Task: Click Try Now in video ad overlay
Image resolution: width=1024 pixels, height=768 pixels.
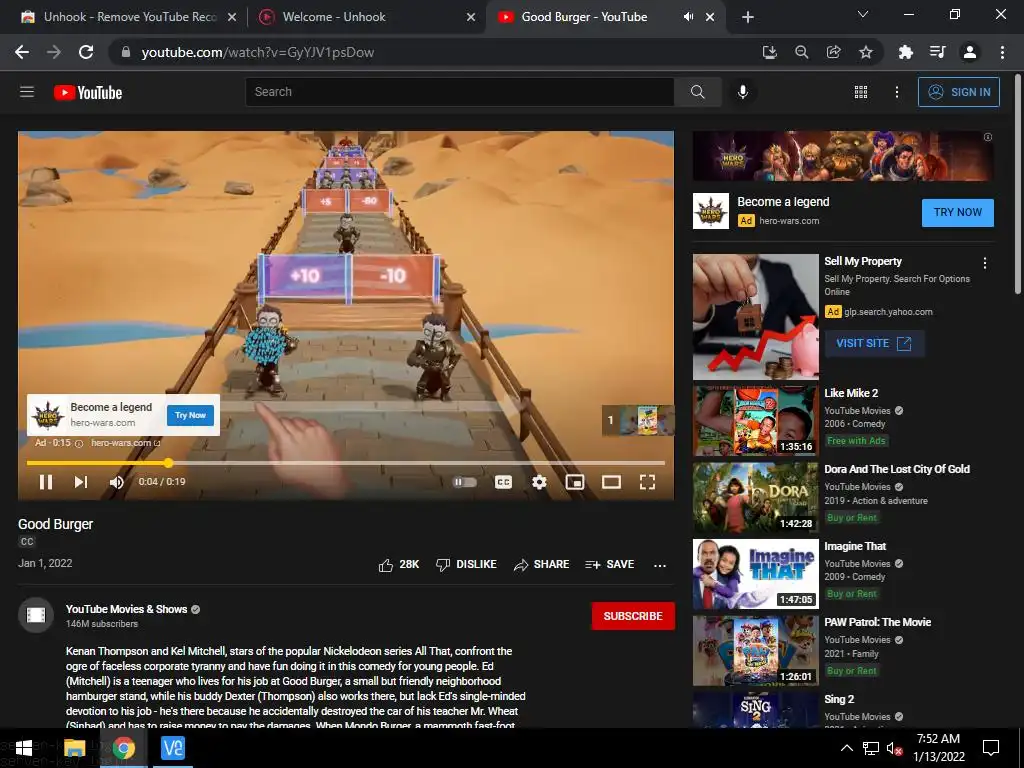Action: (190, 415)
